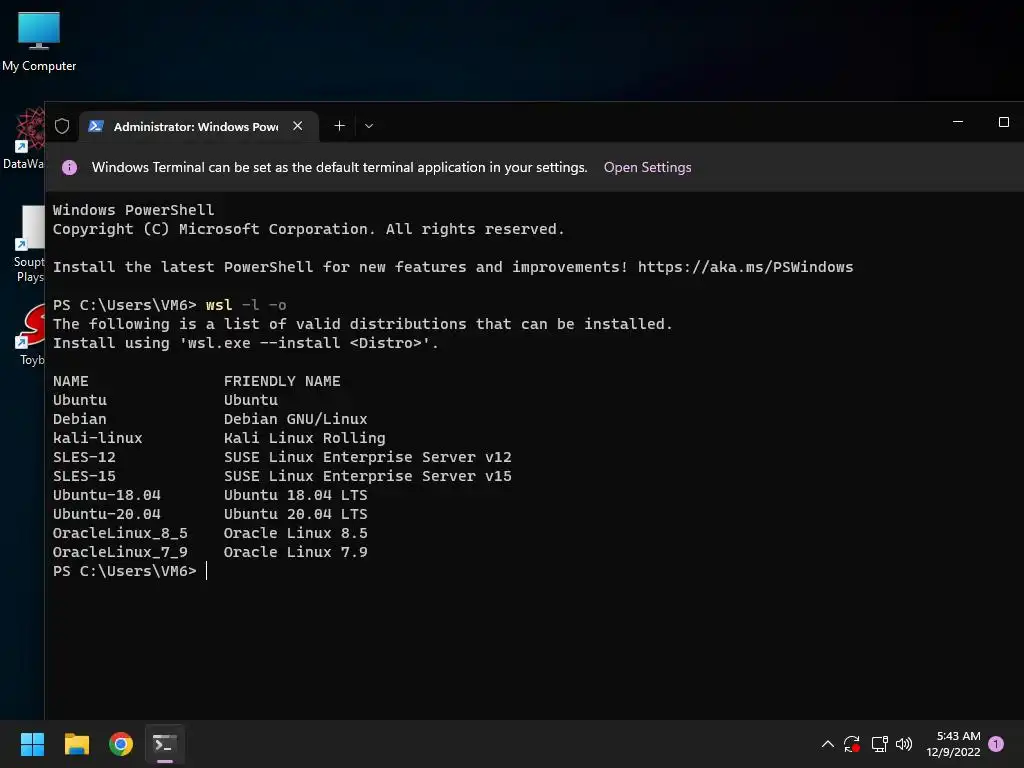
Task: Click the 'SLES-15' row name
Action: coord(84,476)
